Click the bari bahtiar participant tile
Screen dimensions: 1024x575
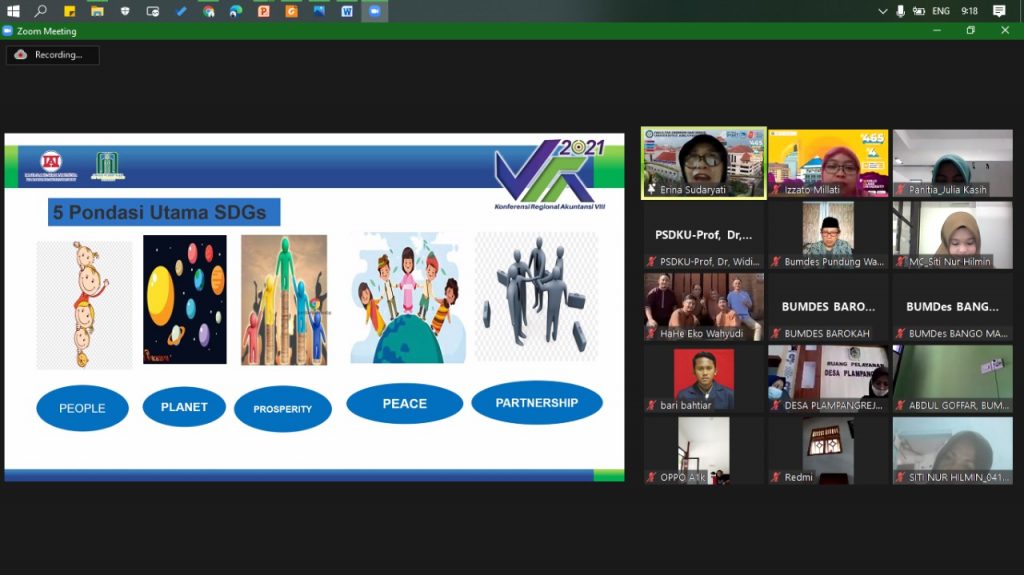click(704, 379)
